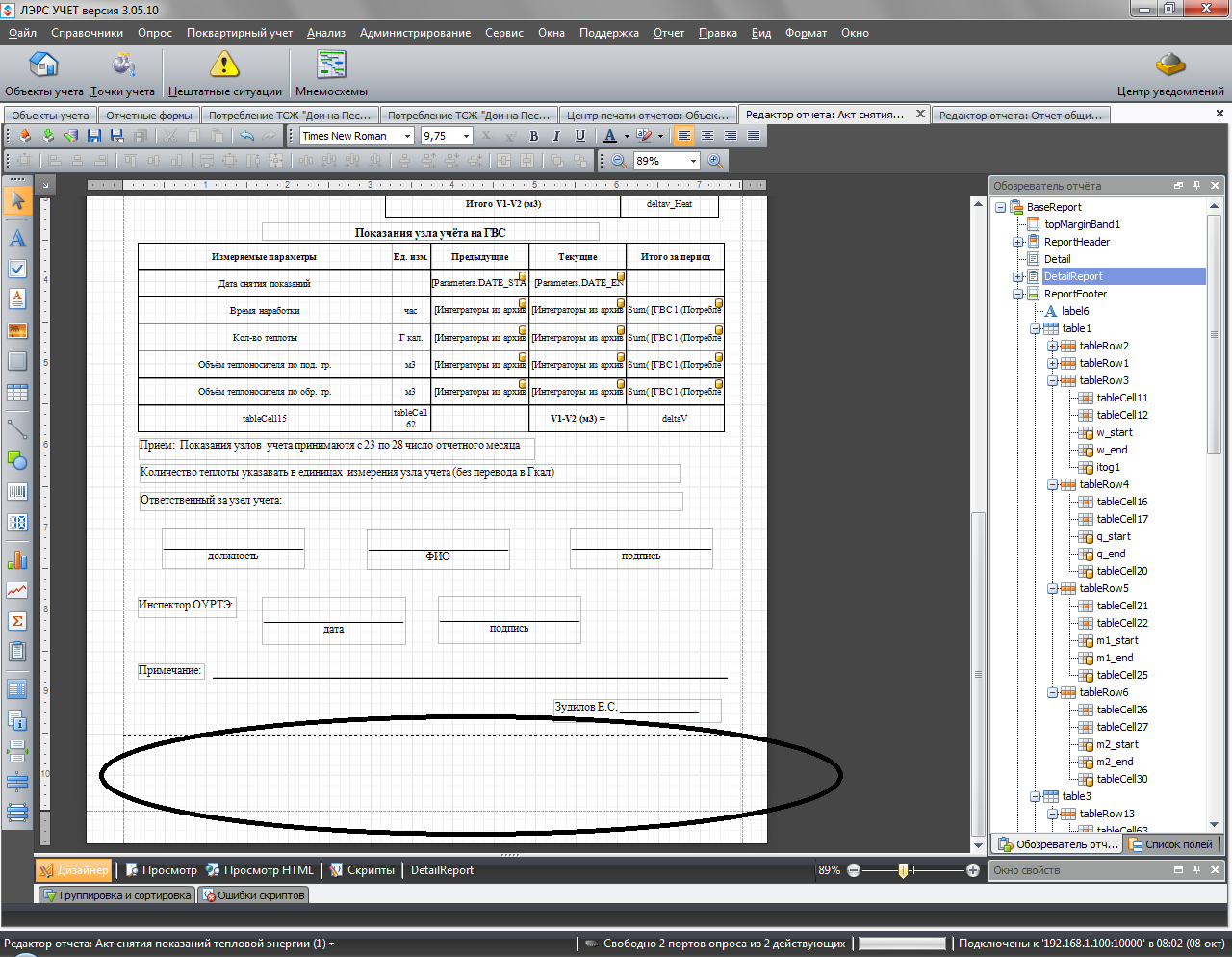1232x957 pixels.
Task: Switch to the Отчетные формы tab
Action: tap(148, 115)
